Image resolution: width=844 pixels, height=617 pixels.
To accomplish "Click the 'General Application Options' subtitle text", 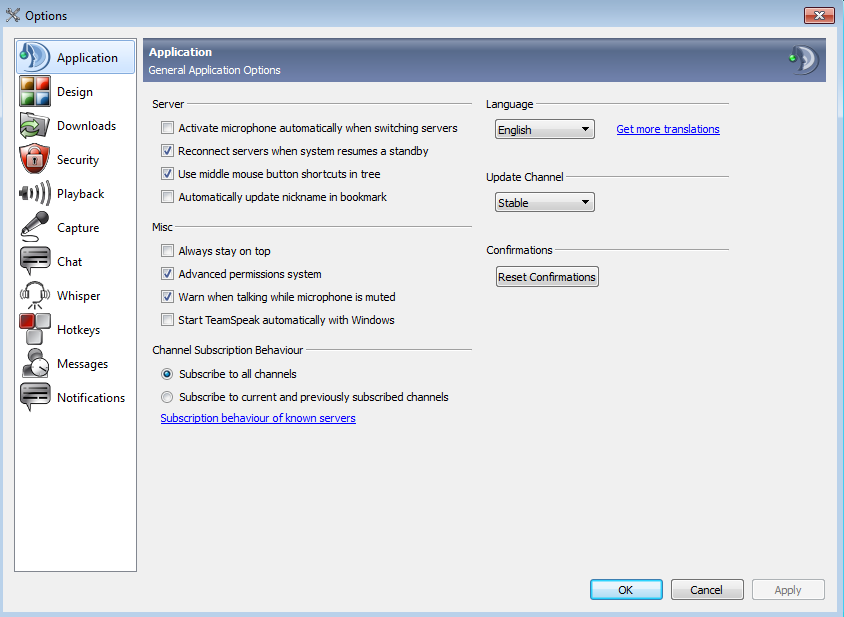I will coord(214,70).
